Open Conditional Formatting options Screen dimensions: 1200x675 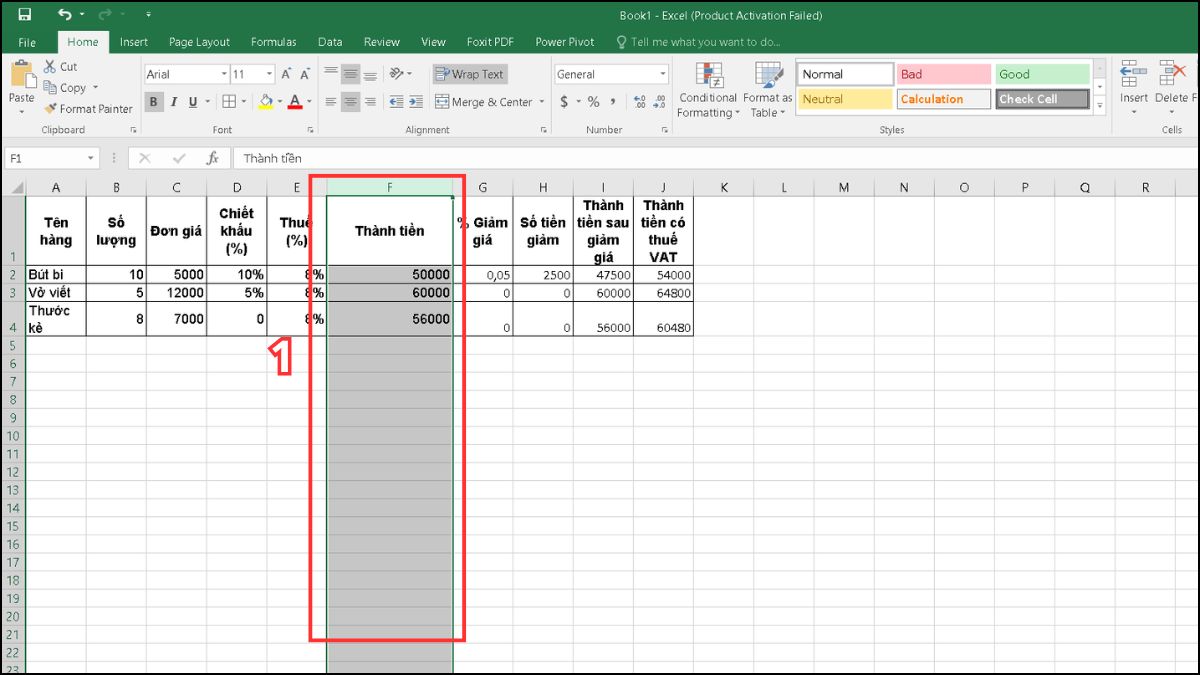(x=708, y=90)
